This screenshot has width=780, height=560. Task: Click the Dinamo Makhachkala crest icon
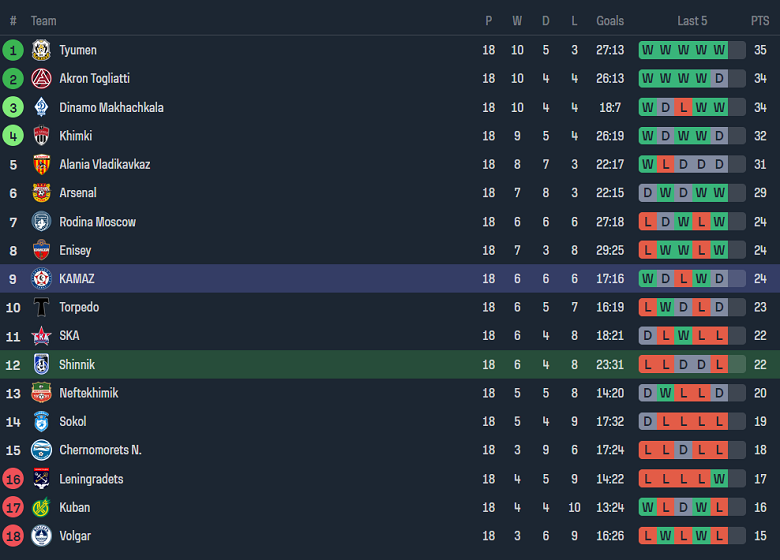tap(41, 107)
